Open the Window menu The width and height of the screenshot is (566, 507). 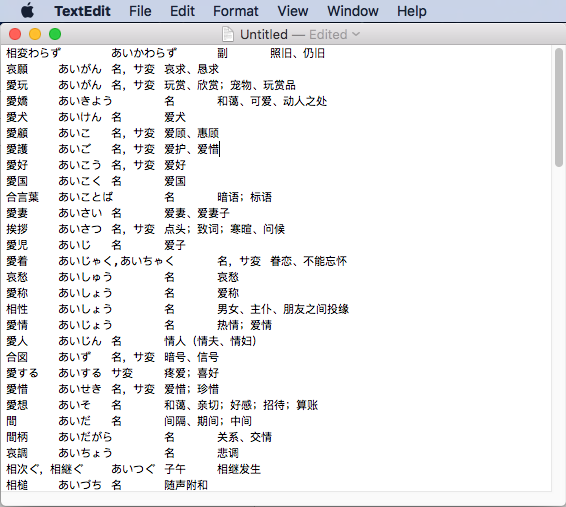(353, 11)
